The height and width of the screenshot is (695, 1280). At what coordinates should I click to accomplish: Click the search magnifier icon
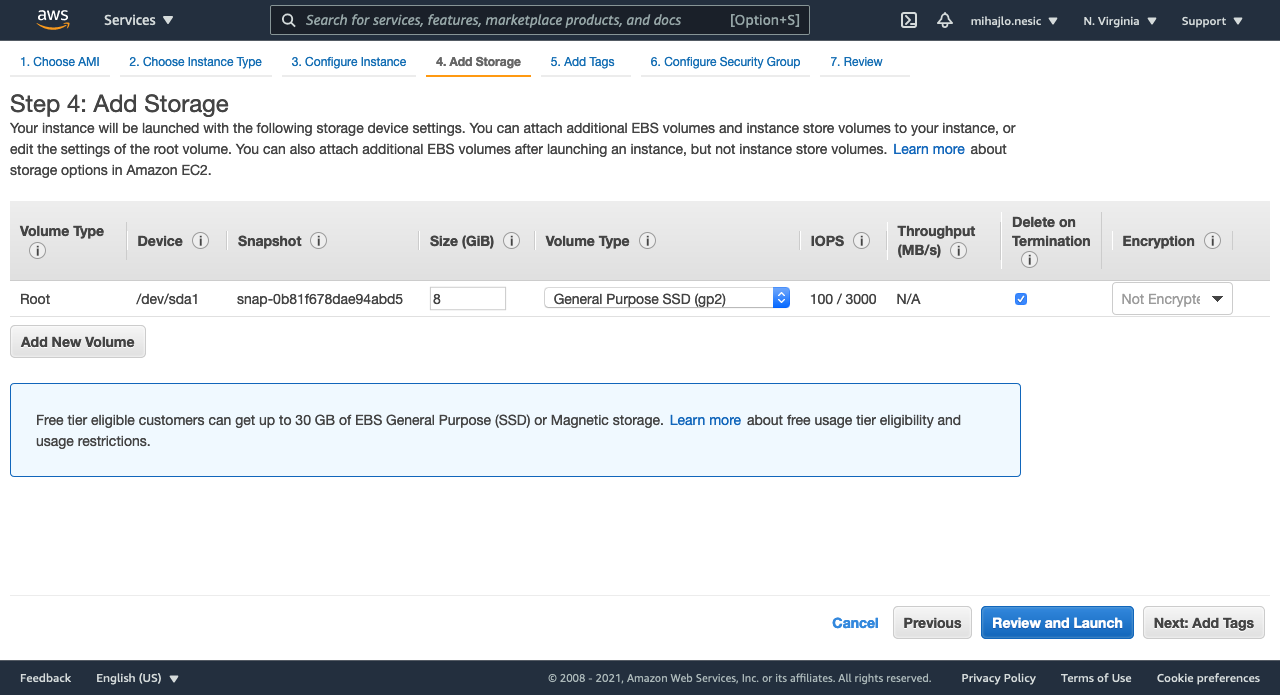[289, 20]
